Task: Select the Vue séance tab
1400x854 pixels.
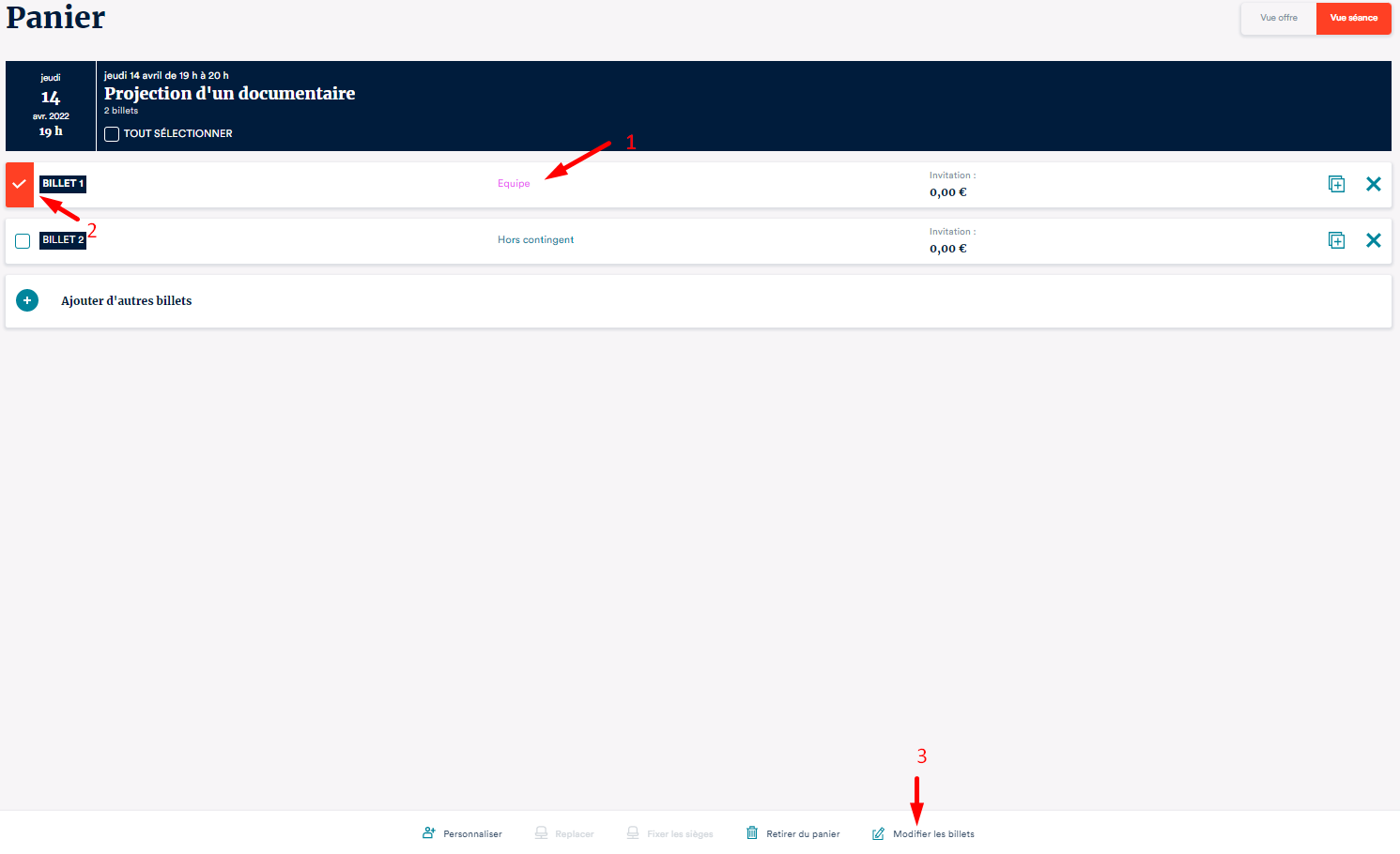Action: pos(1353,18)
